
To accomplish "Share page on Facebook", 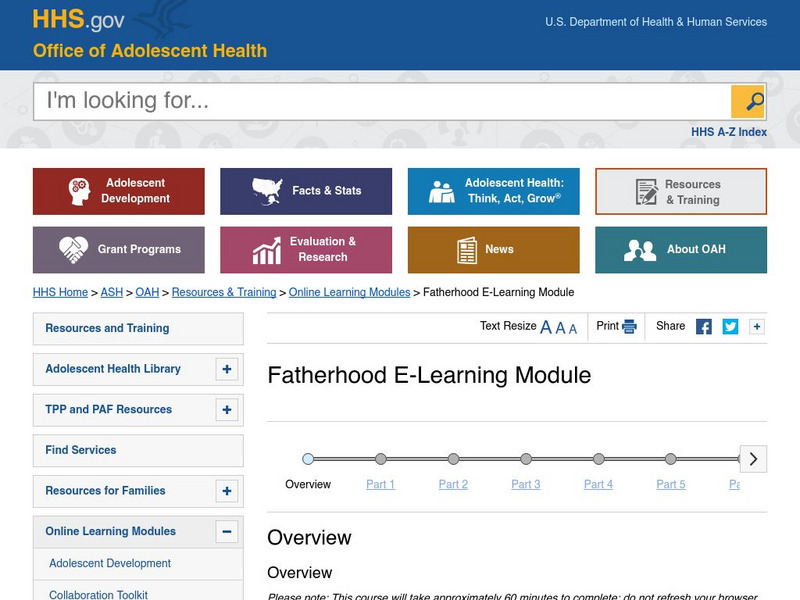I will point(704,326).
